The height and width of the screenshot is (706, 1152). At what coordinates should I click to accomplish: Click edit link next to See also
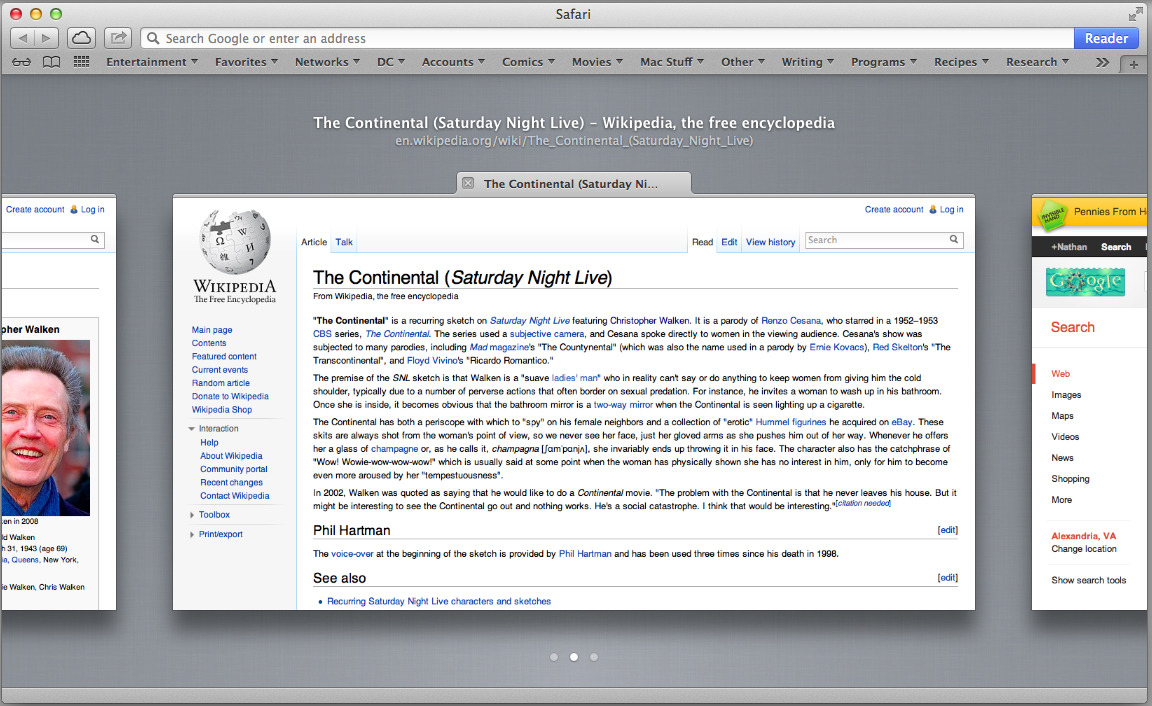tap(947, 577)
